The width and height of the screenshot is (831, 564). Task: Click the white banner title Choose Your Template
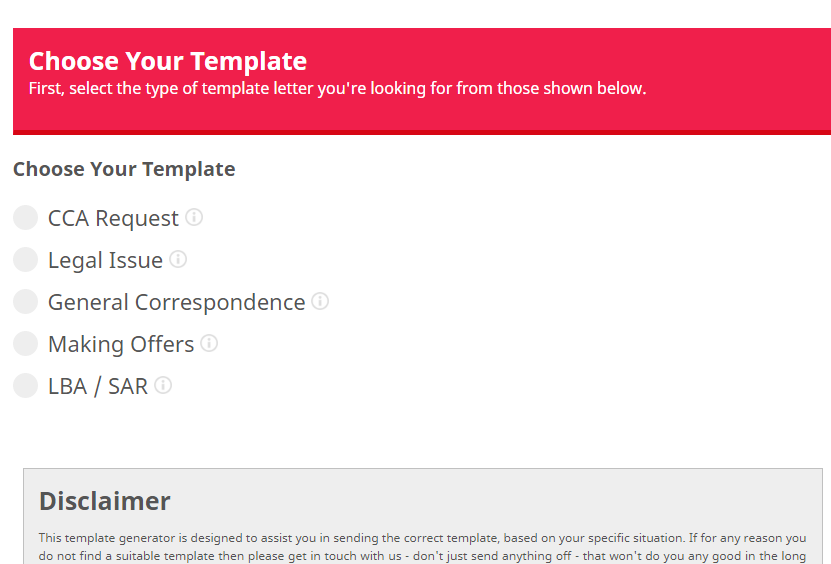[x=168, y=61]
